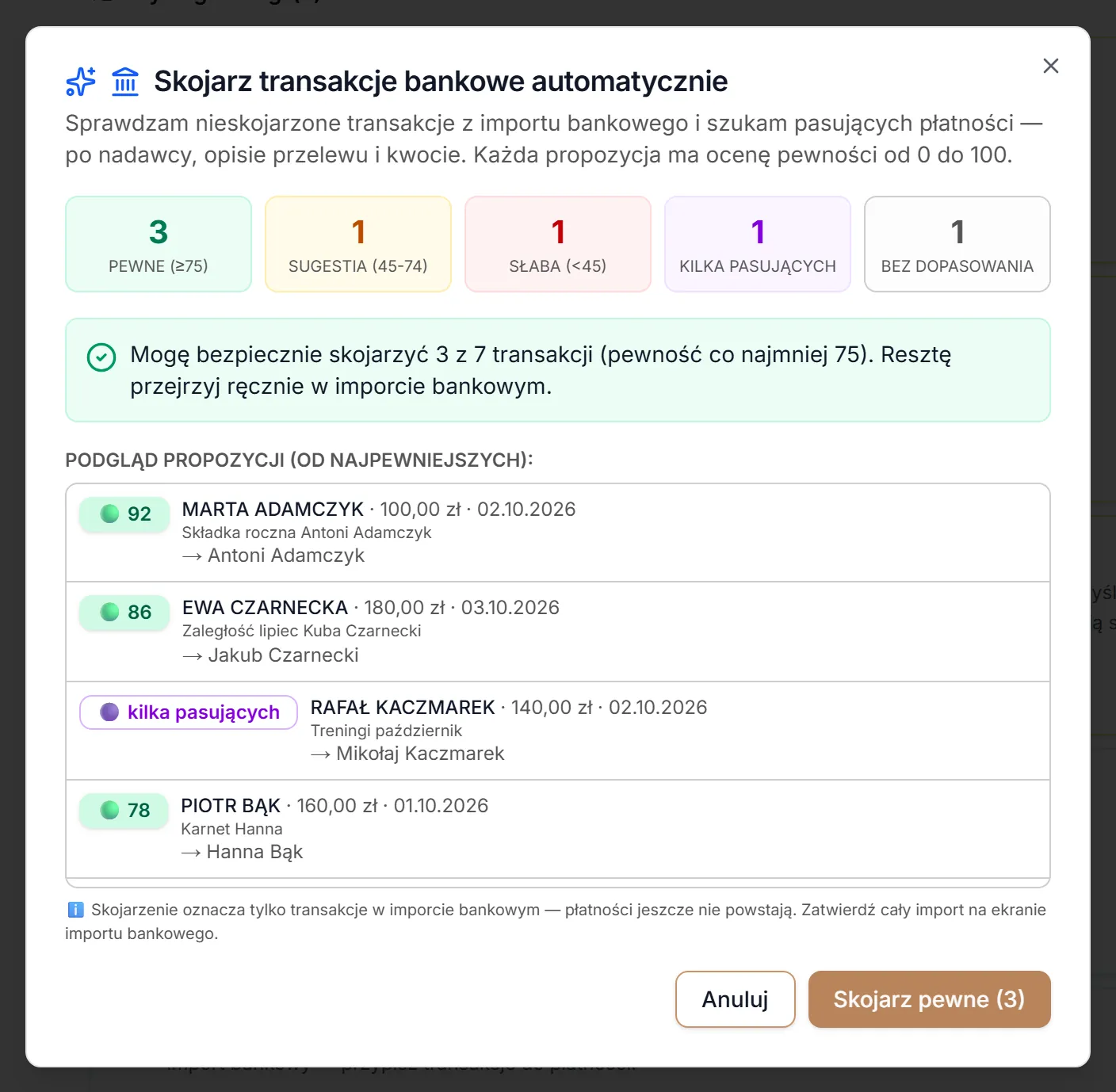Click EWA CZARNECKA transaction sender name
The width and height of the screenshot is (1116, 1092).
(x=265, y=608)
